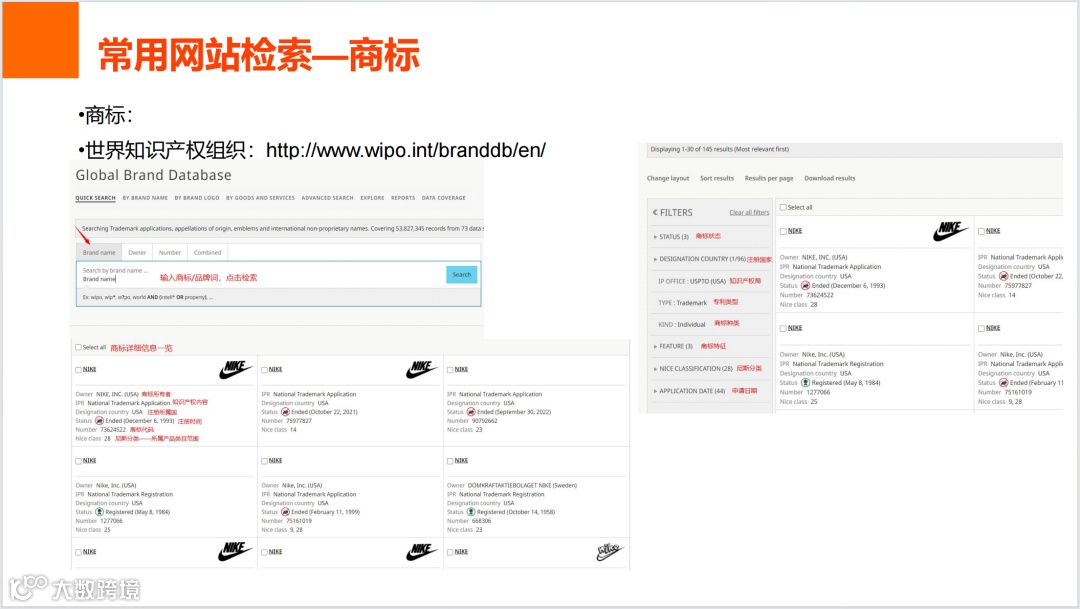Select the Combined search tab
The height and width of the screenshot is (609, 1080).
point(207,253)
